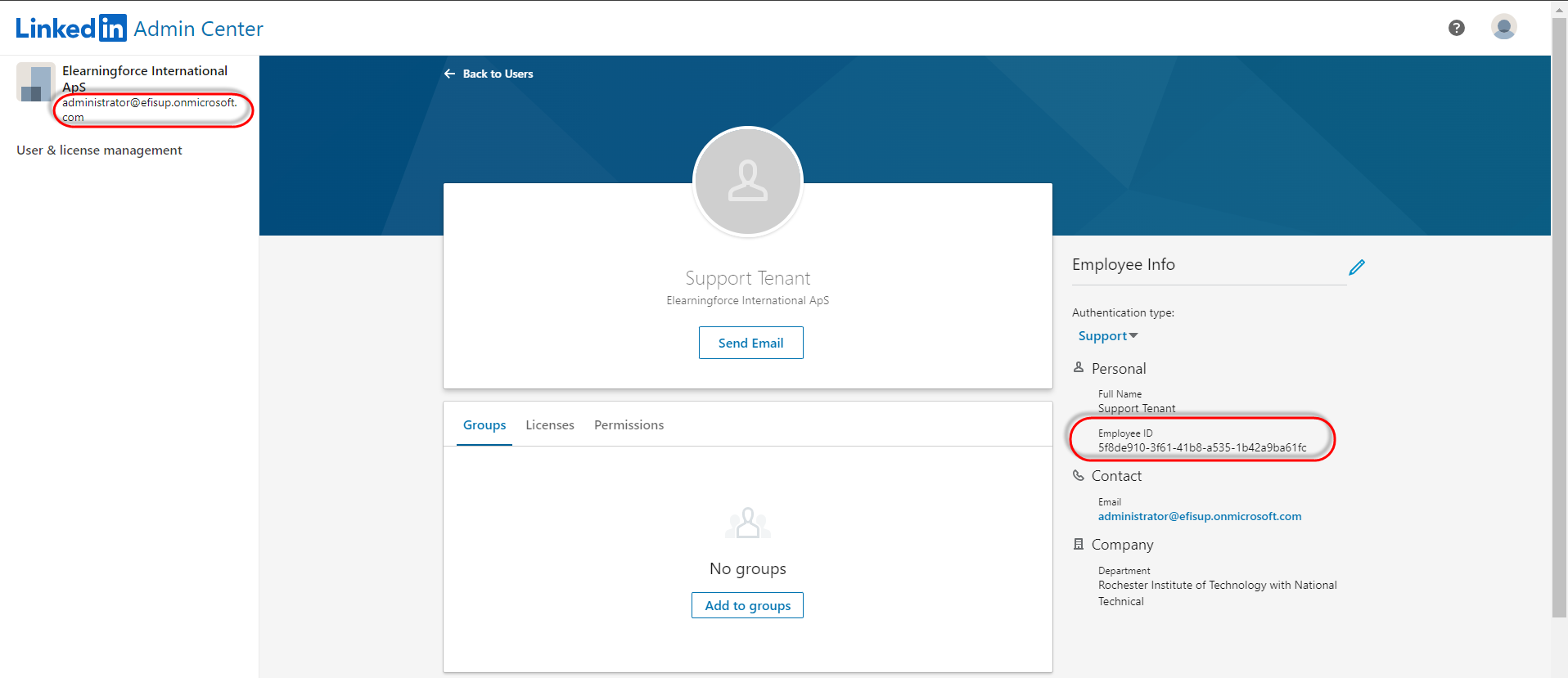Viewport: 1568px width, 678px height.
Task: Switch to the Permissions tab
Action: (x=629, y=425)
